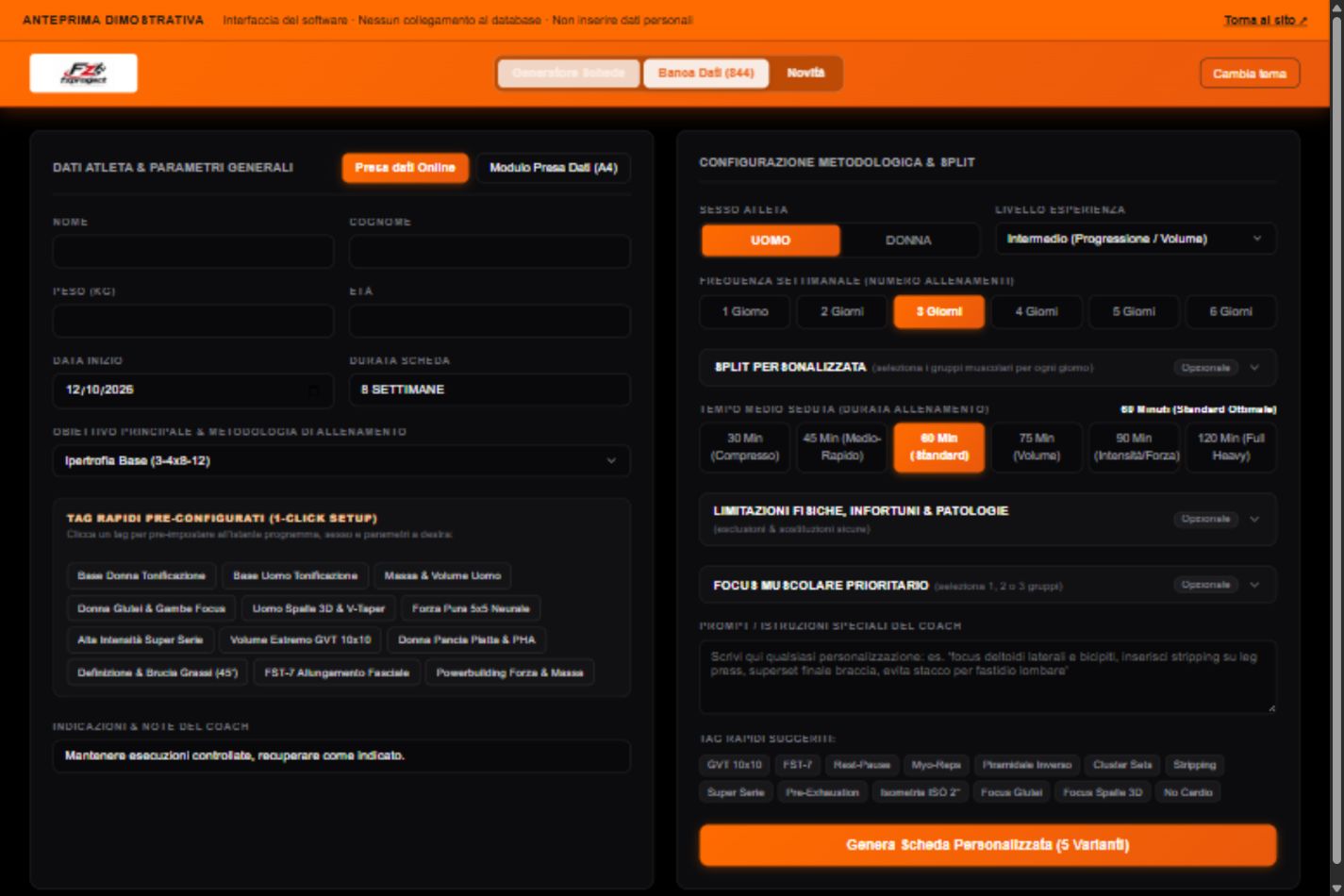Viewport: 1344px width, 896px height.
Task: Set weekly frequency to 4 Giorni
Action: click(1037, 312)
